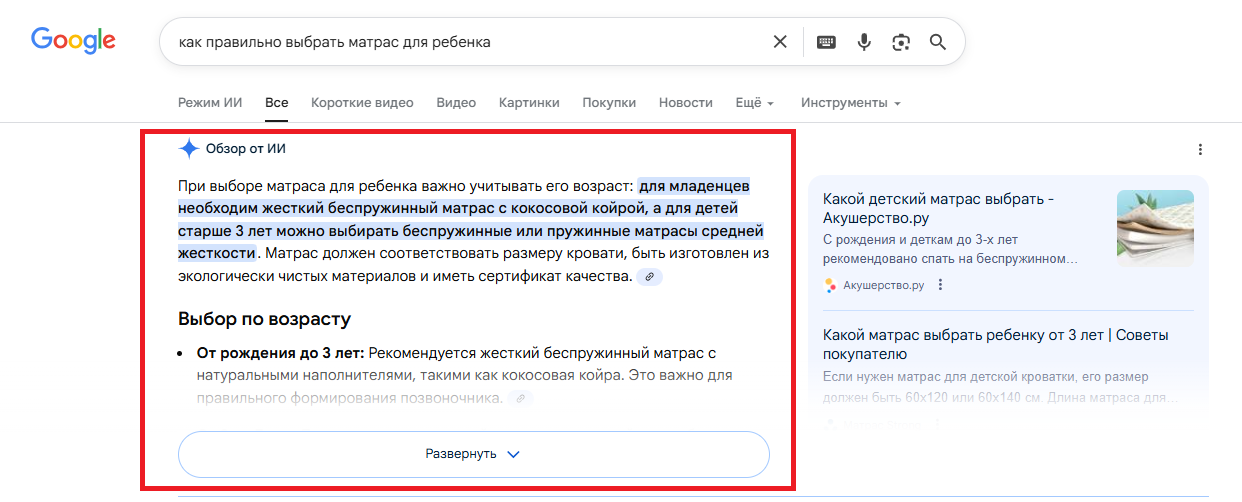Screen dimensions: 1242x502
Task: Open the Короткие видео tab
Action: tap(362, 103)
